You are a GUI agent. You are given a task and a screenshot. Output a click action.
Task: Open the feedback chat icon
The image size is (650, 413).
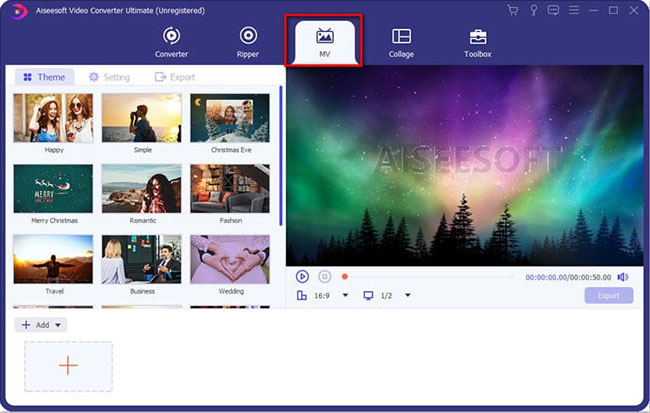point(553,10)
